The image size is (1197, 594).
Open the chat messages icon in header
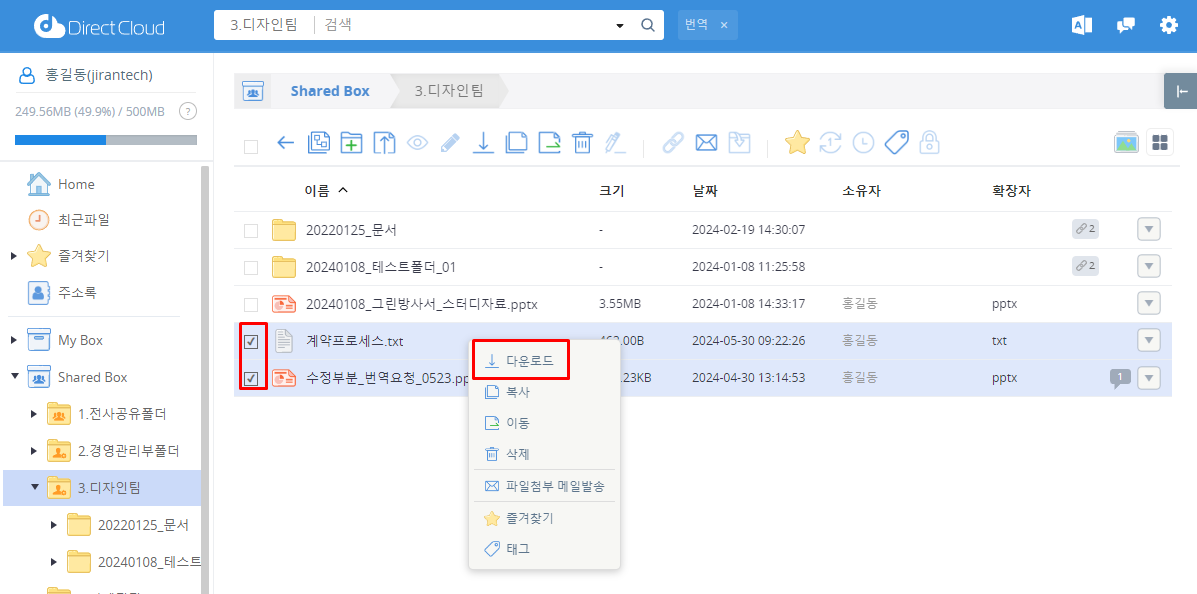(x=1125, y=25)
